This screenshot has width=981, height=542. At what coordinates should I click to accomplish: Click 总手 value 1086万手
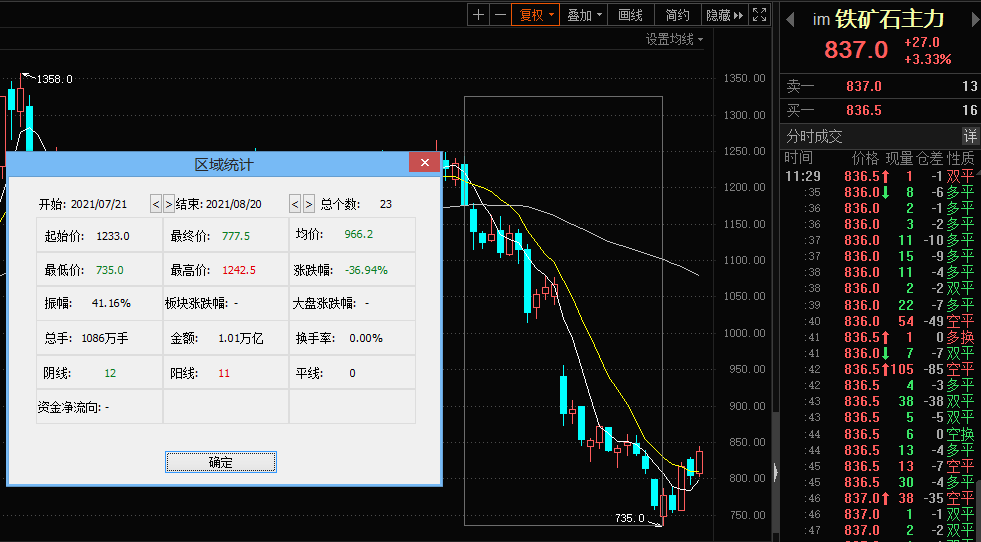(104, 339)
